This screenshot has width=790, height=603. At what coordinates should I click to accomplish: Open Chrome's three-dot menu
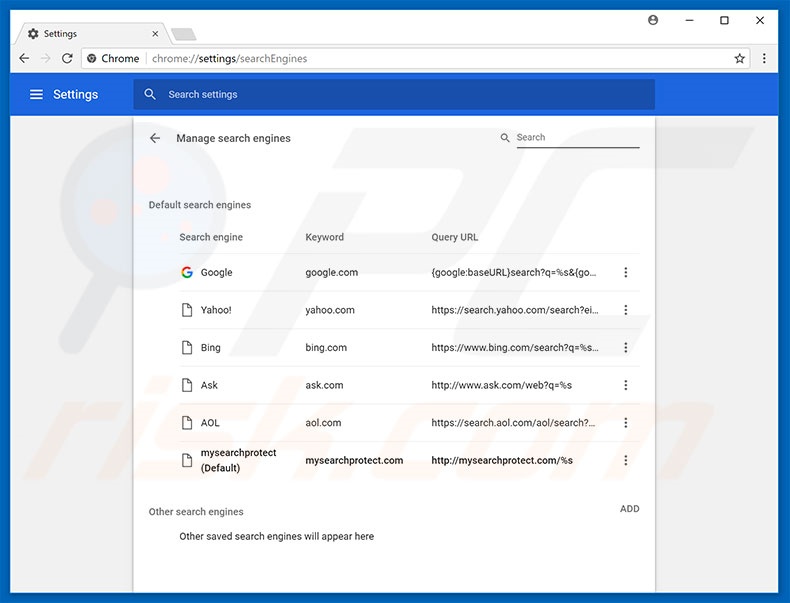tap(764, 58)
